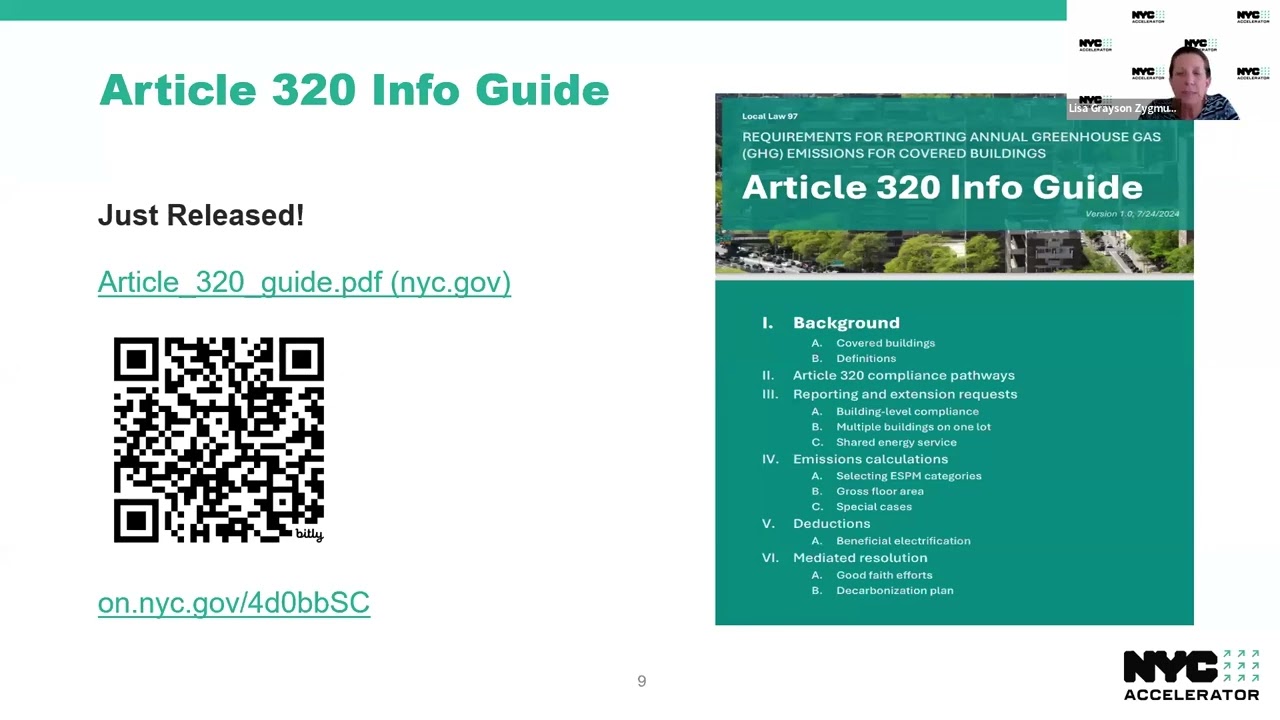Click slide number 9
Screen dimensions: 1280x720
pos(642,681)
